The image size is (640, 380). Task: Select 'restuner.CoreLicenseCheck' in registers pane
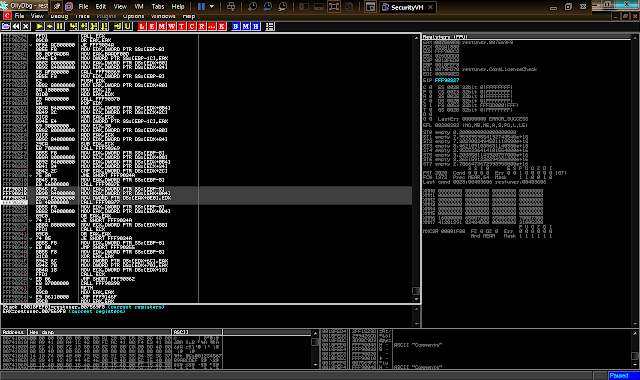[499, 69]
